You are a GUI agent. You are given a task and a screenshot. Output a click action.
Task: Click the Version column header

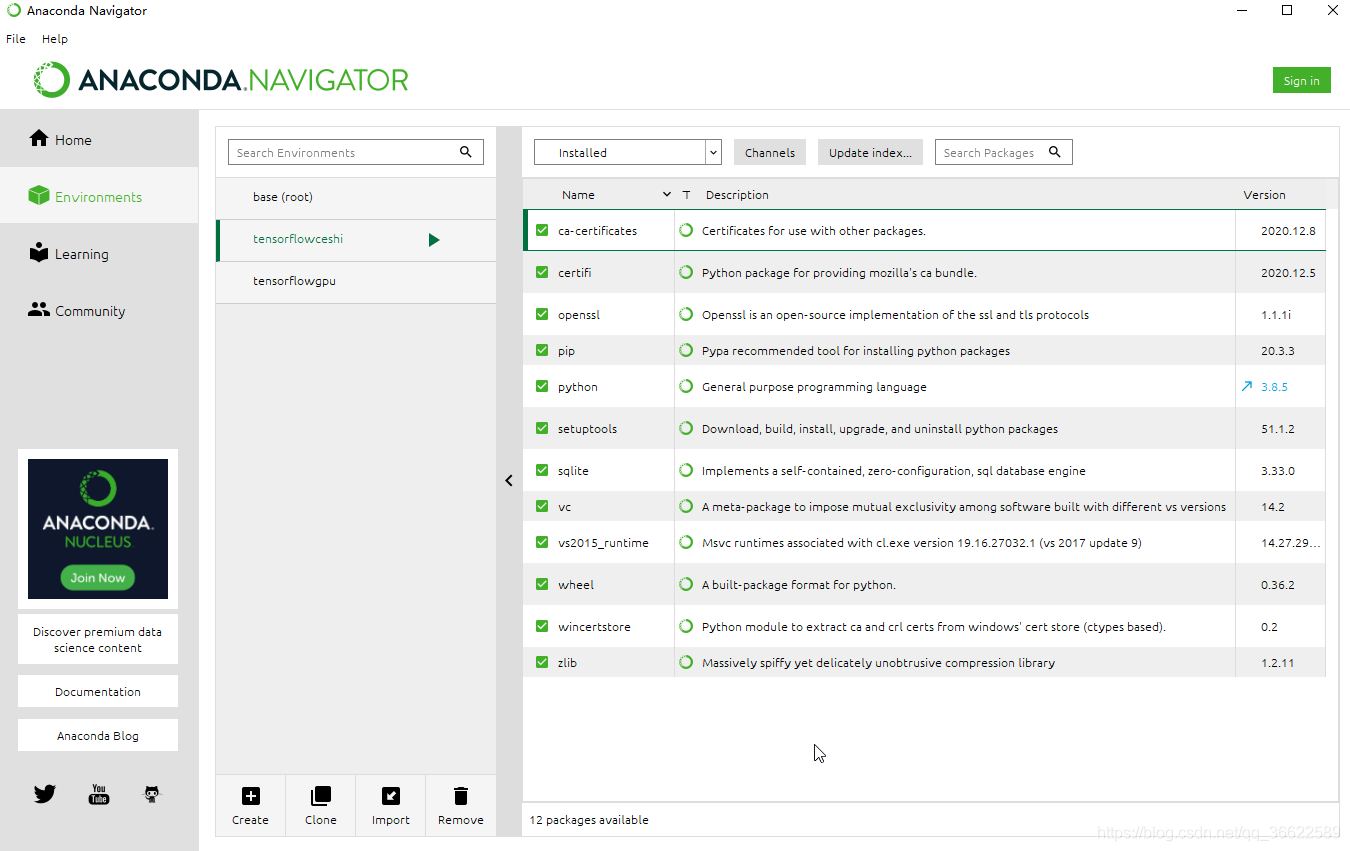pyautogui.click(x=1264, y=195)
